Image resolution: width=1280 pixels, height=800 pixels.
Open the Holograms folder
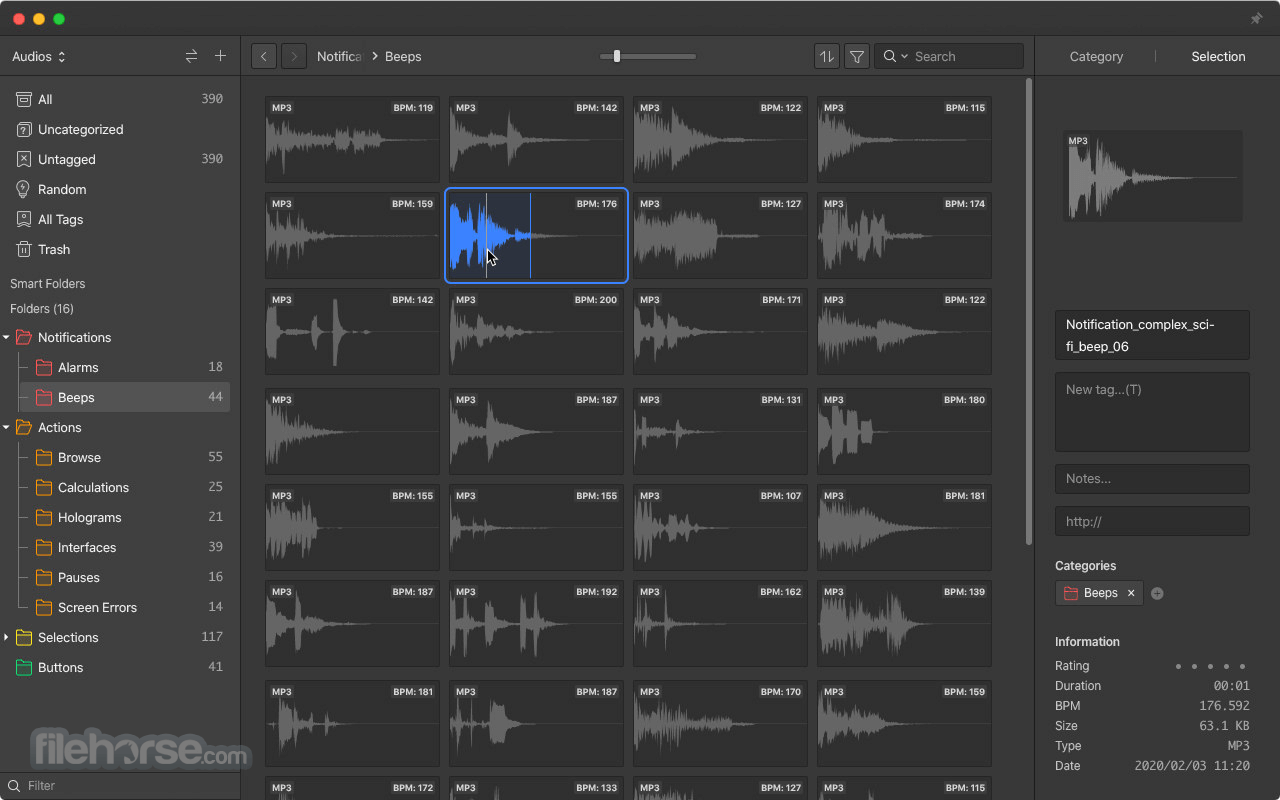pos(125,517)
